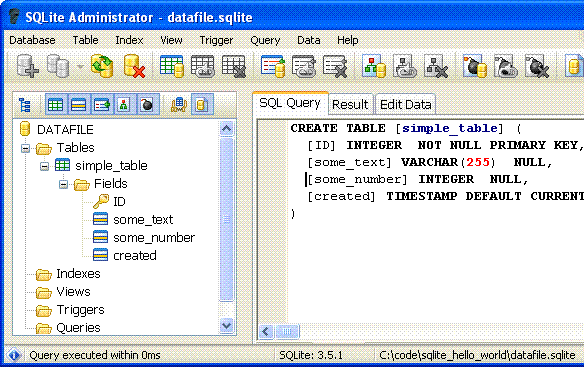
Task: Select the Indexes folder in tree
Action: 78,274
